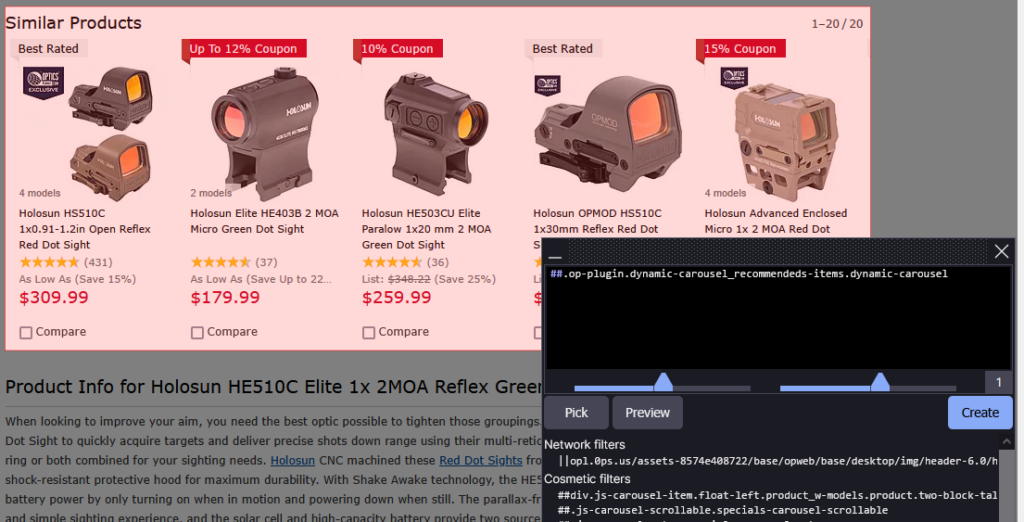Click Optics Exclusive badge on Advanced Enclosed Micro

[734, 78]
